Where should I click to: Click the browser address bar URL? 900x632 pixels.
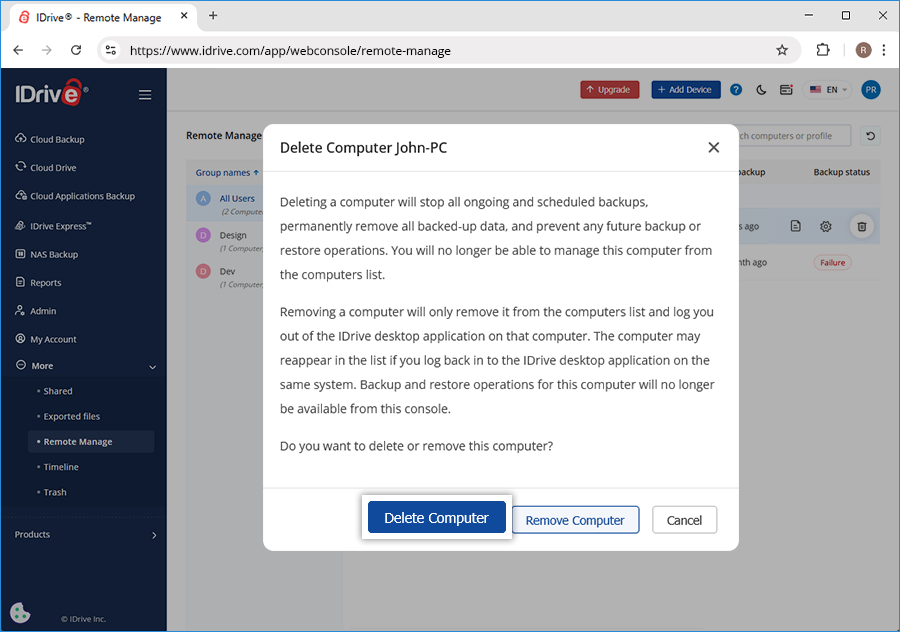pos(290,51)
